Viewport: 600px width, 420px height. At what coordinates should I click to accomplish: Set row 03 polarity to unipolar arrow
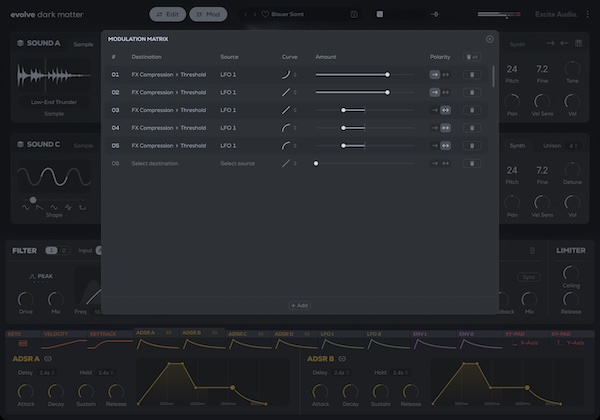pos(435,110)
